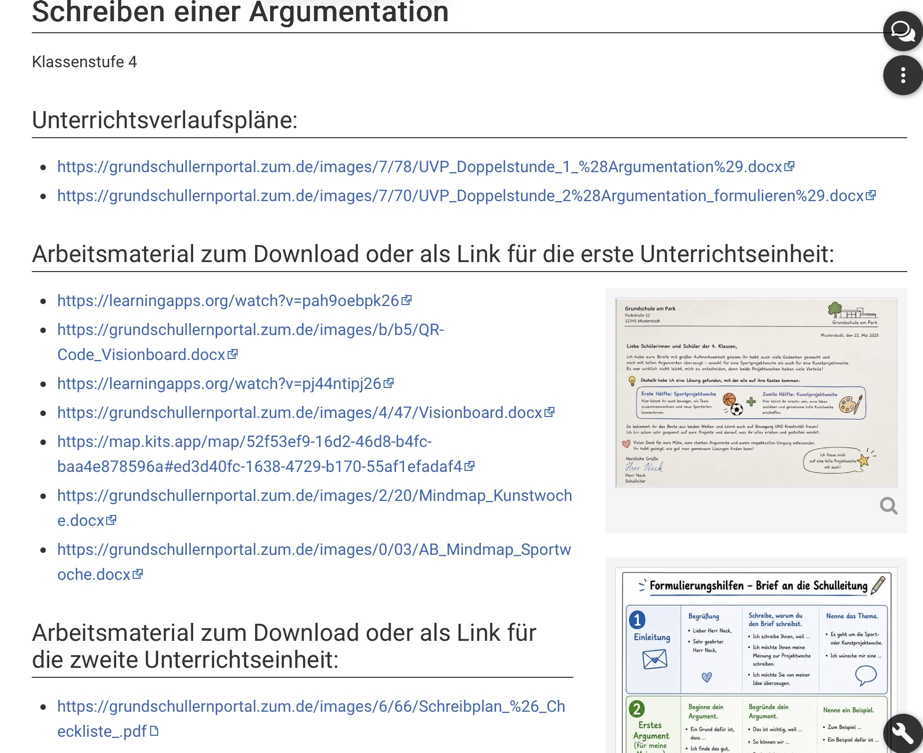Enlarge letter image via magnifier icon

[x=888, y=506]
